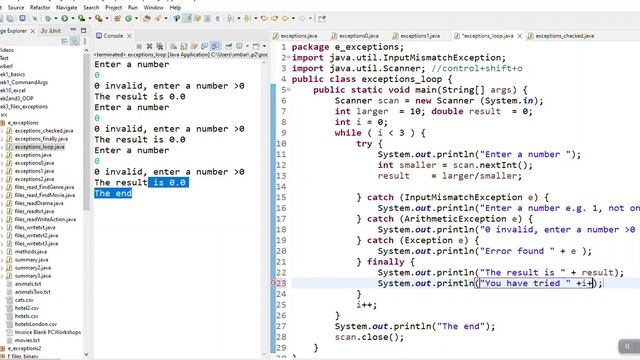The width and height of the screenshot is (640, 360).
Task: Click the Last Edit Location arrow
Action: [x=264, y=18]
